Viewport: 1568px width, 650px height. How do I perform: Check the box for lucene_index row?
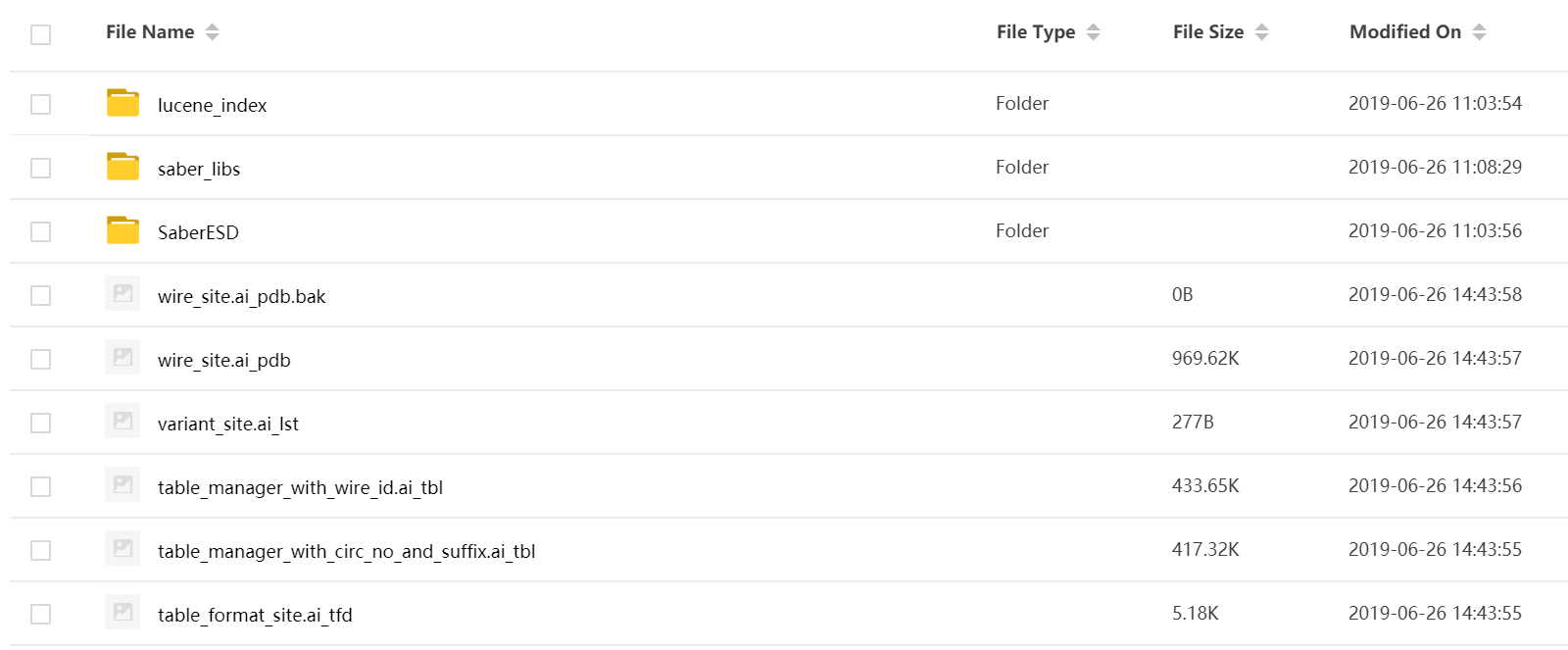pyautogui.click(x=40, y=104)
